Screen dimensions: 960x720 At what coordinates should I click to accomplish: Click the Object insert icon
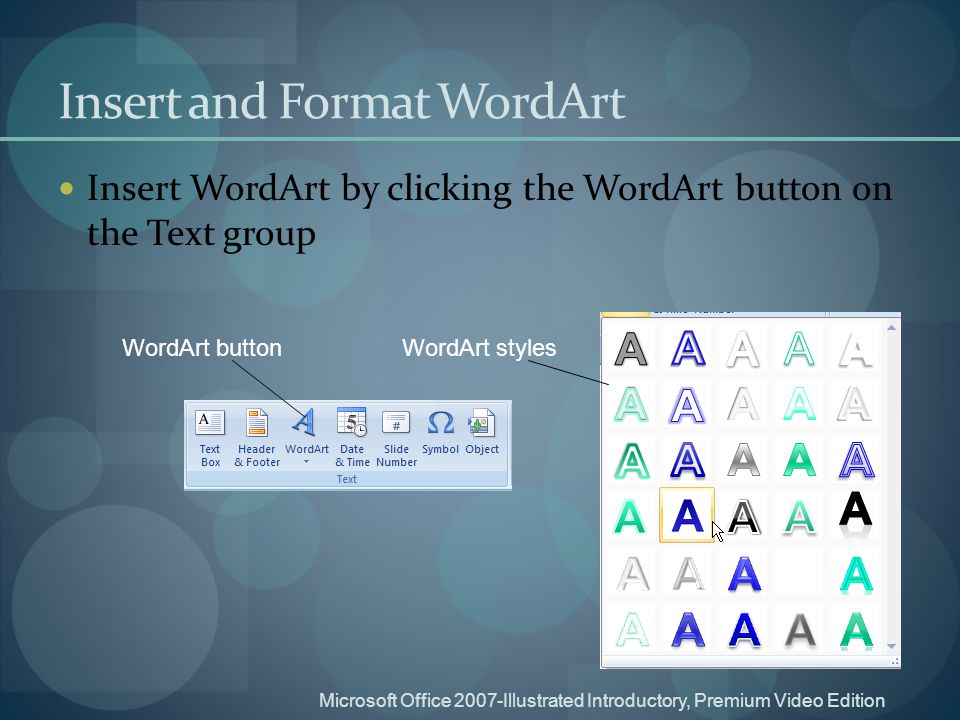481,422
